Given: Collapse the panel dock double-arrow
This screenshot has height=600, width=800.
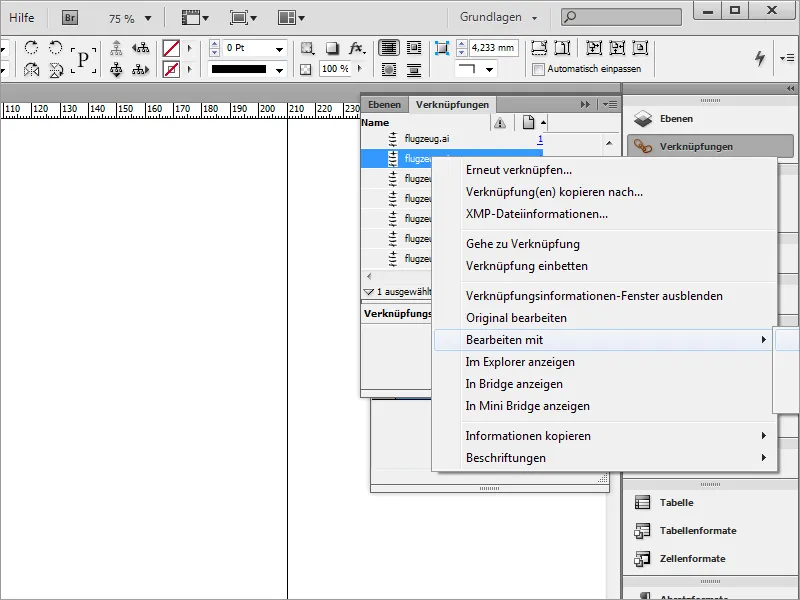Looking at the screenshot, I should 790,88.
